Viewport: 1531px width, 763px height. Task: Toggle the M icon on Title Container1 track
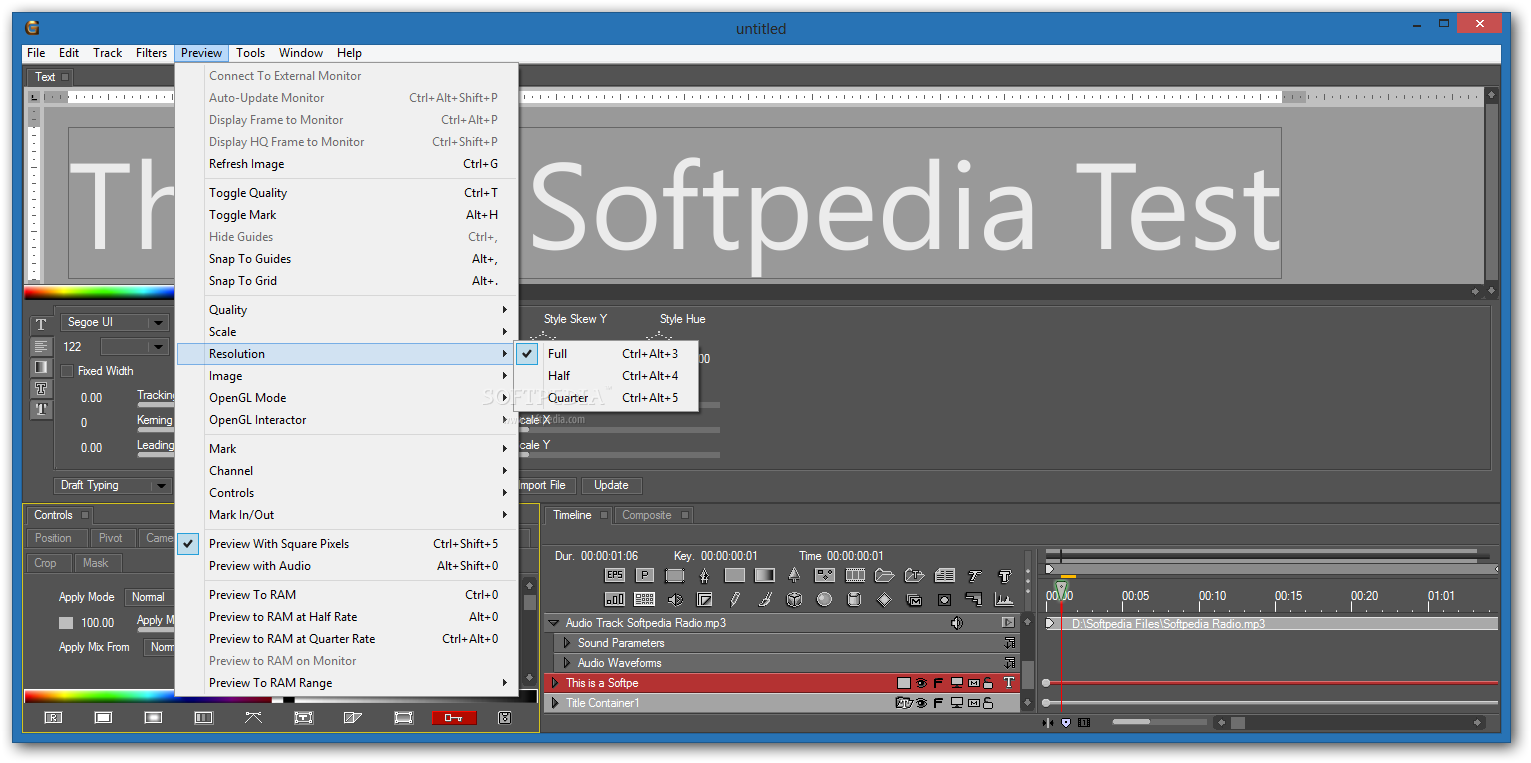974,703
